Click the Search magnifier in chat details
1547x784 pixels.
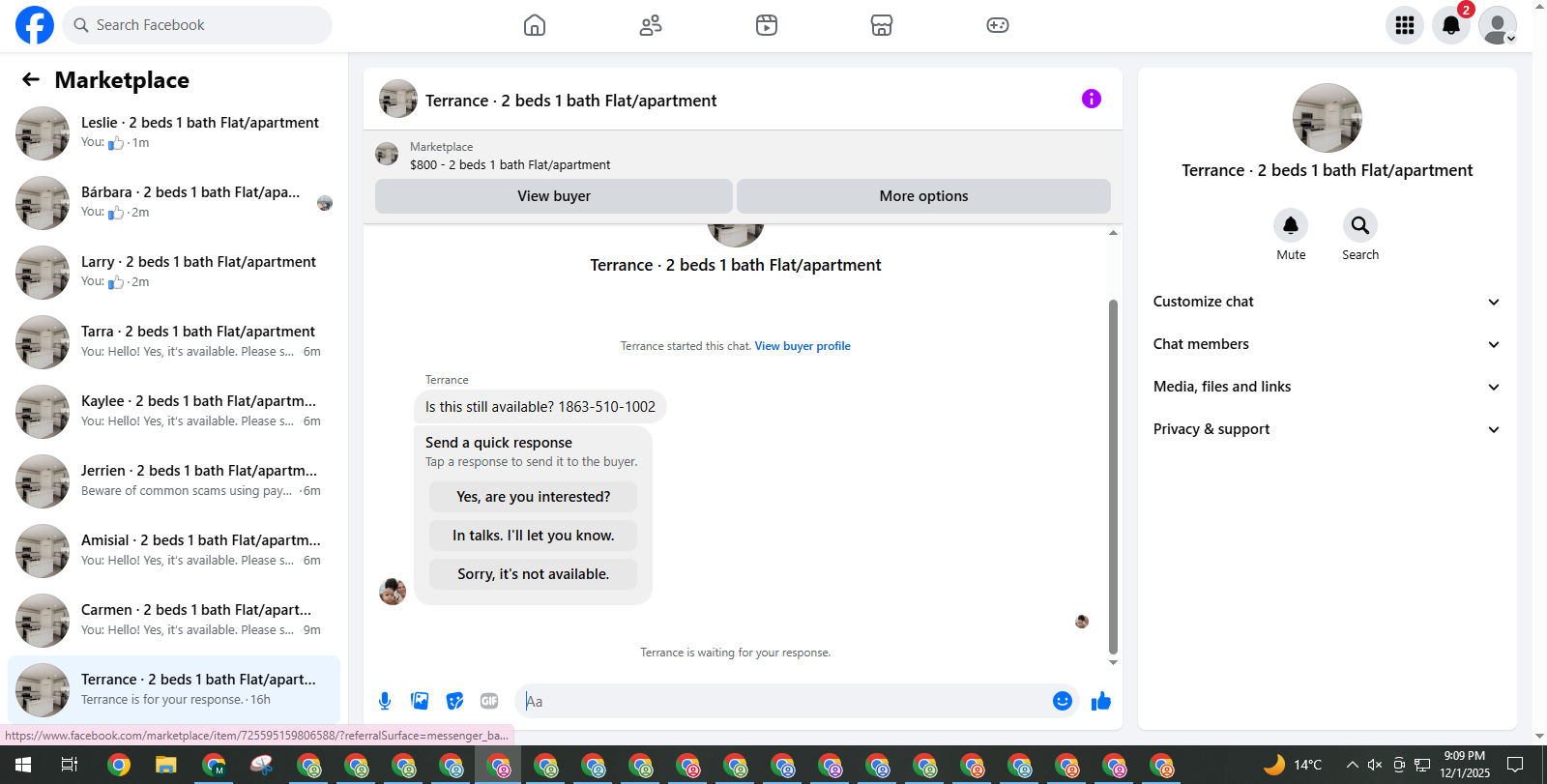click(1360, 225)
